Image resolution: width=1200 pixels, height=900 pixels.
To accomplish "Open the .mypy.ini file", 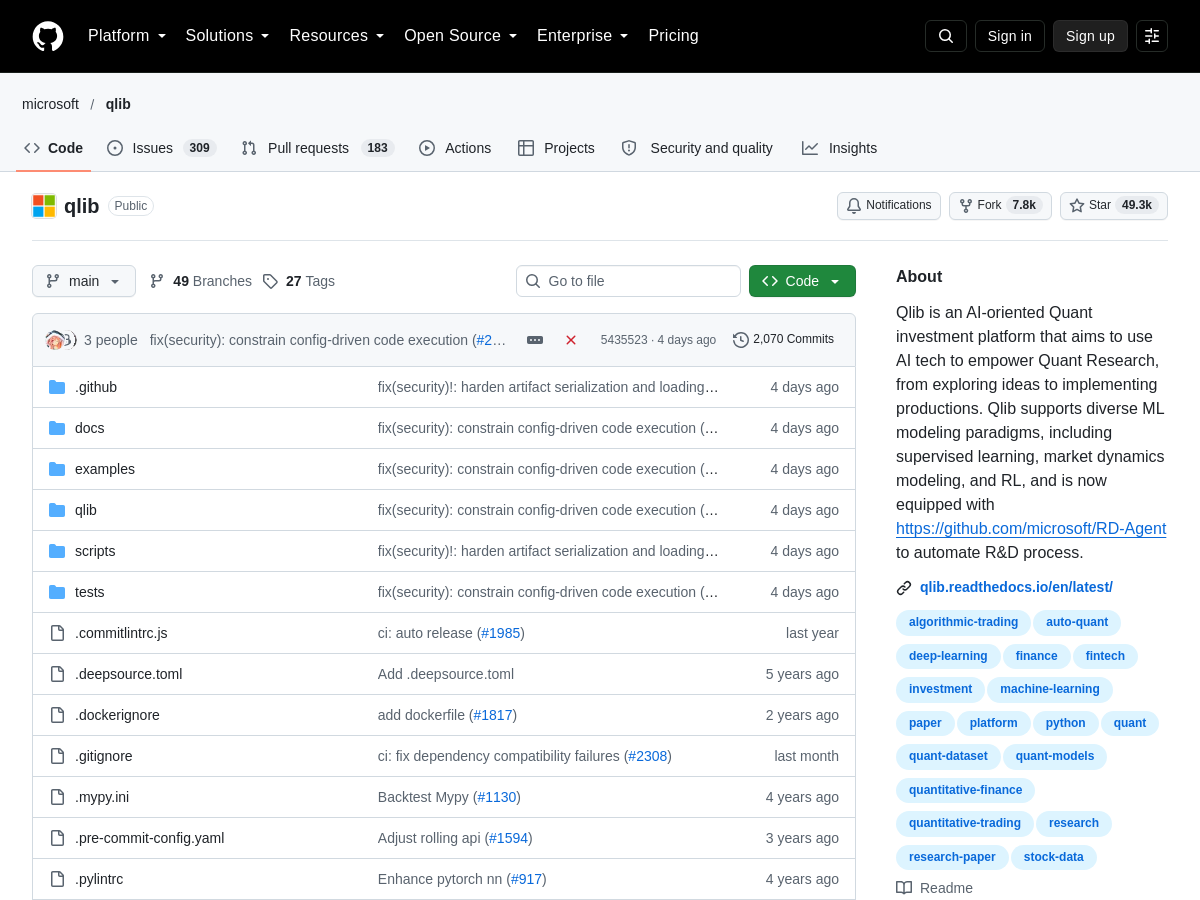I will point(102,797).
